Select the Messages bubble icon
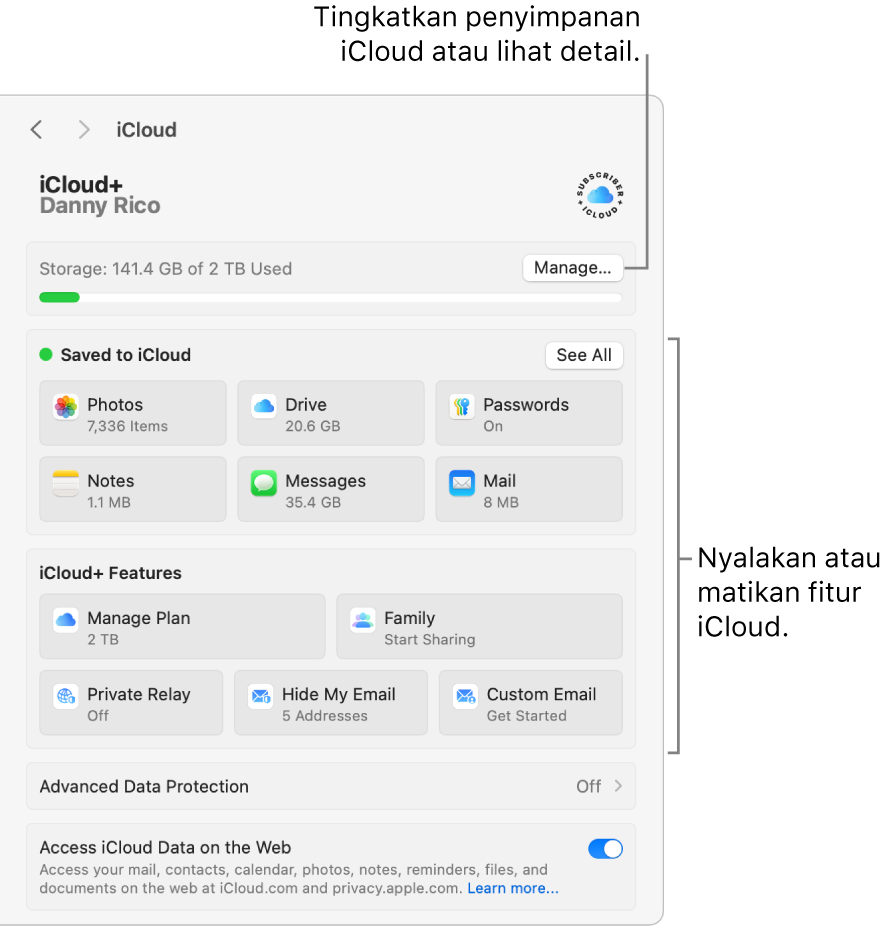Screen dimensions: 888x928 pyautogui.click(x=263, y=484)
